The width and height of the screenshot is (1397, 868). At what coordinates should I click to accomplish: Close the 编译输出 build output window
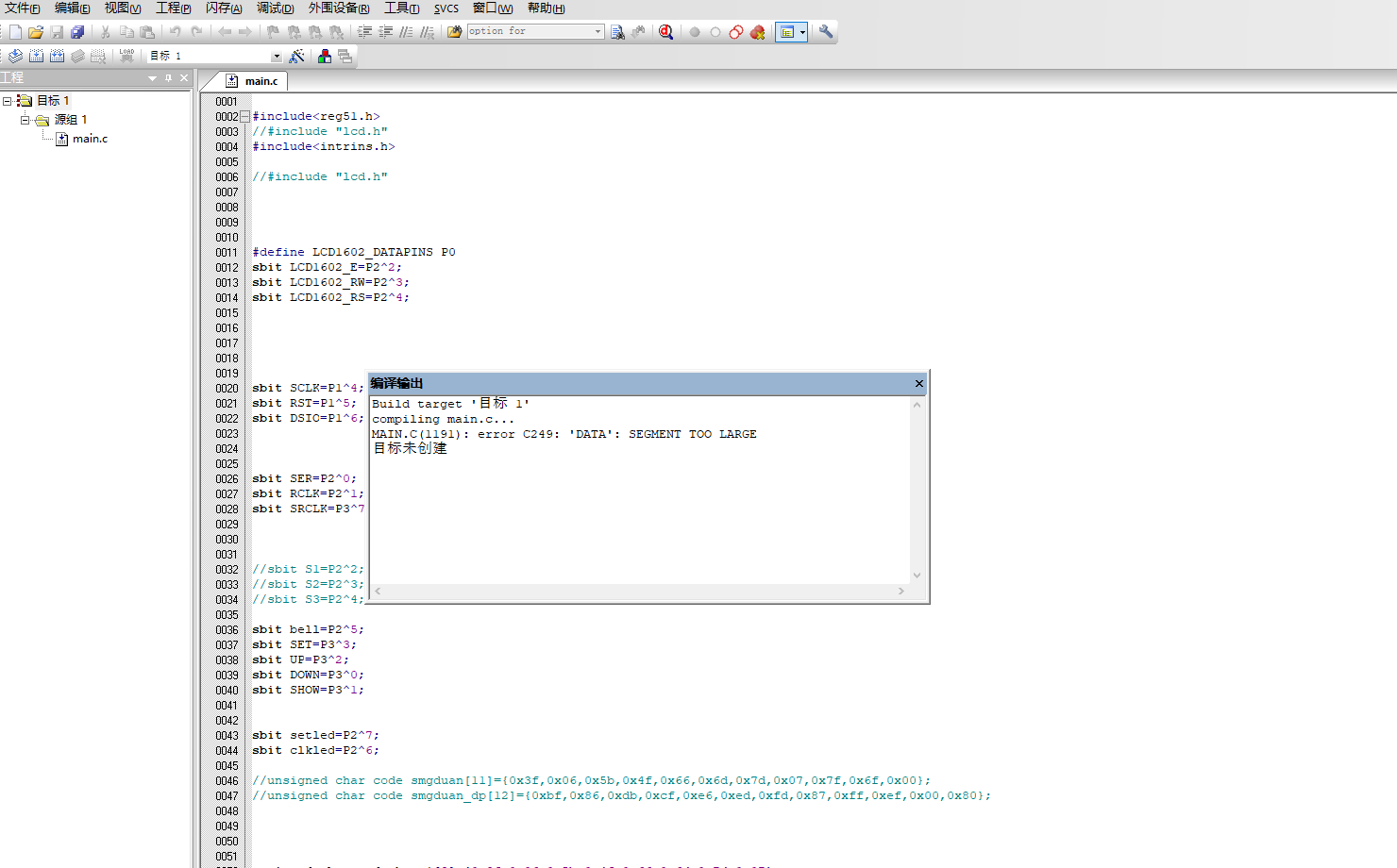click(919, 384)
